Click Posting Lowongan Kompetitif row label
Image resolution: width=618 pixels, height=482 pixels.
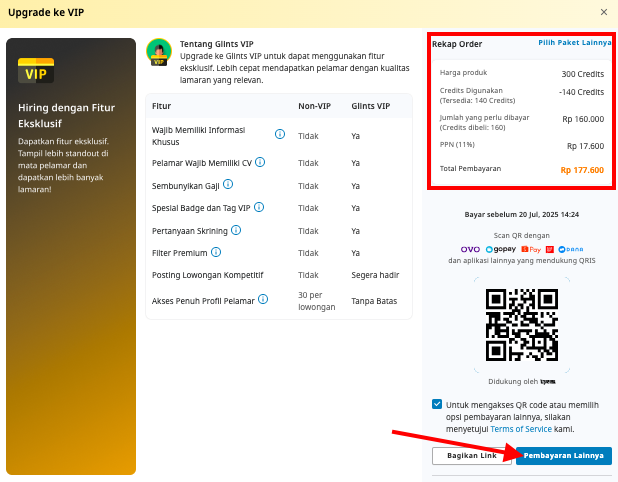coord(207,275)
